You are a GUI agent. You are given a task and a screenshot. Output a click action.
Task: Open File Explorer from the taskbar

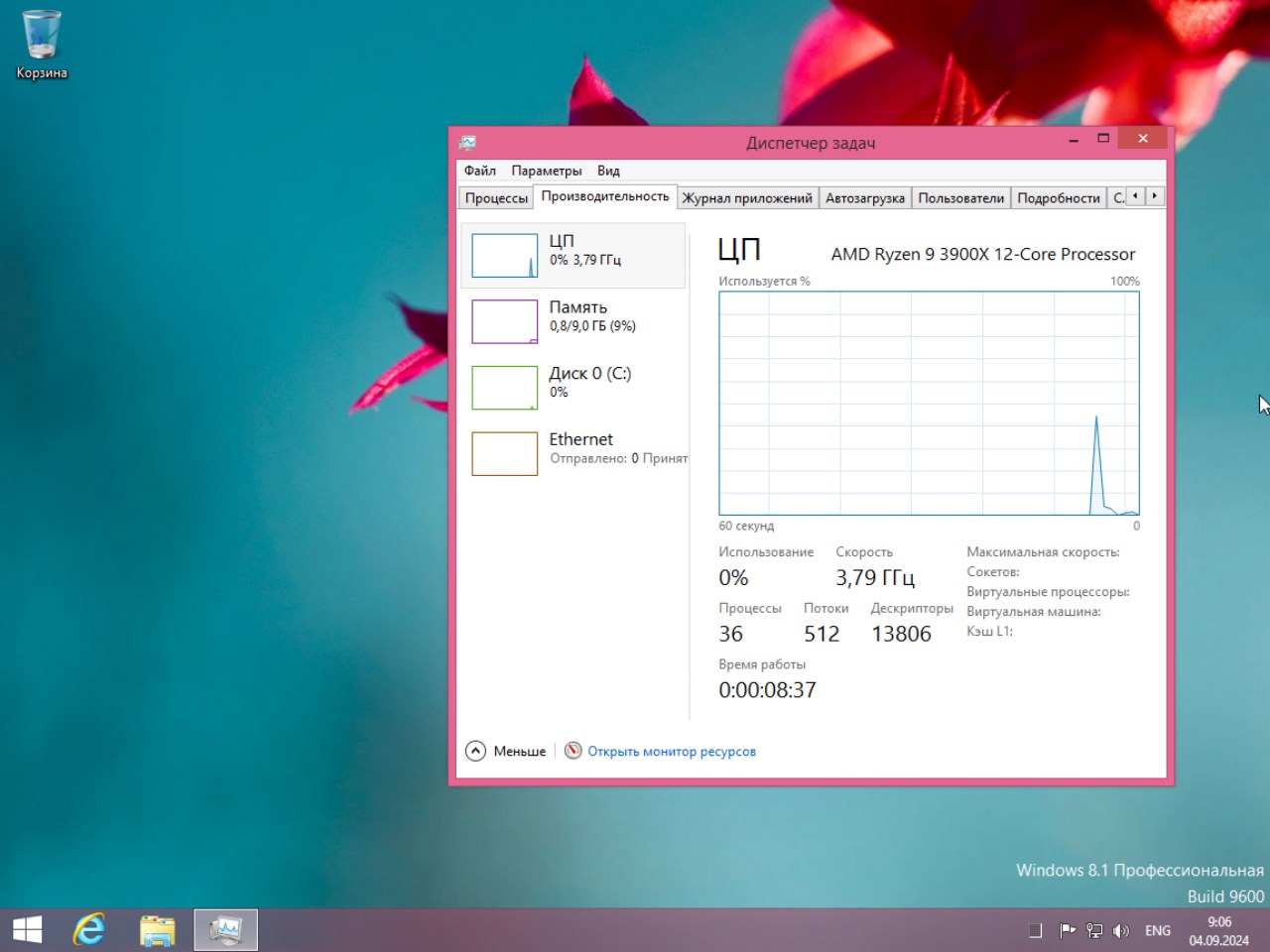(x=158, y=930)
